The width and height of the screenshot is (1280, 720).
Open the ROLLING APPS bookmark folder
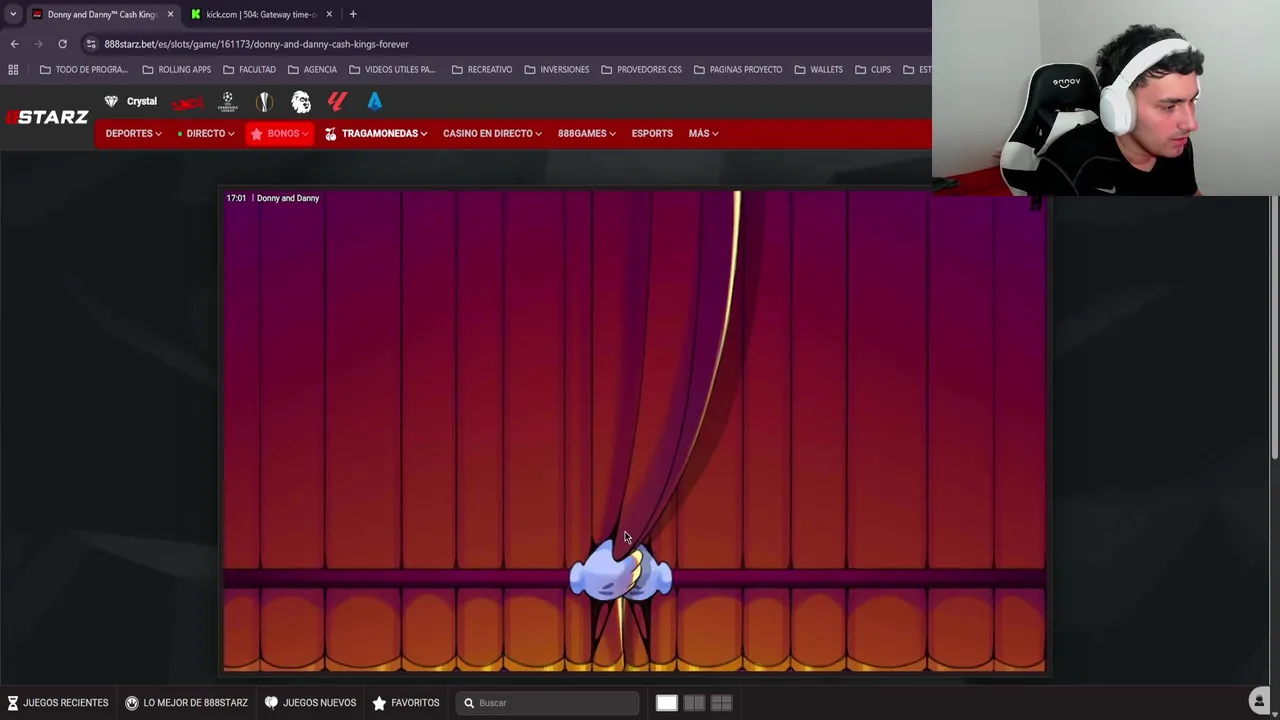[x=176, y=69]
